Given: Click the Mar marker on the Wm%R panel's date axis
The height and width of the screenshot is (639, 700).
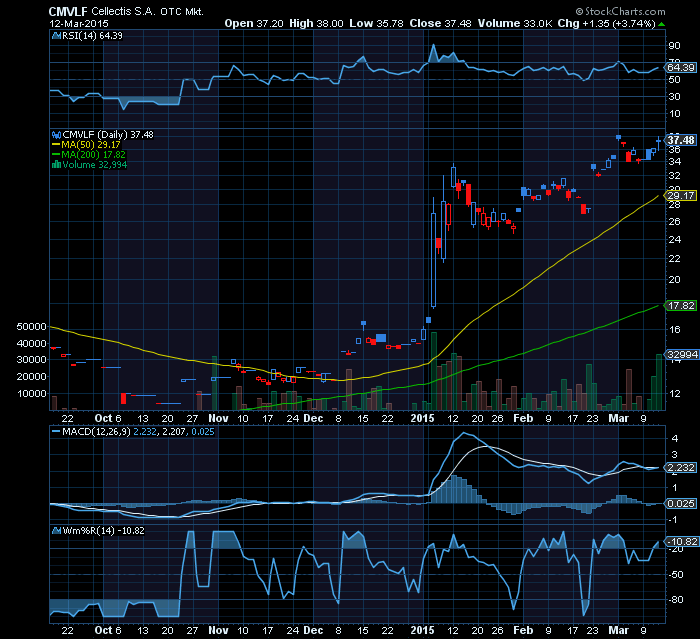Looking at the screenshot, I should click(619, 631).
